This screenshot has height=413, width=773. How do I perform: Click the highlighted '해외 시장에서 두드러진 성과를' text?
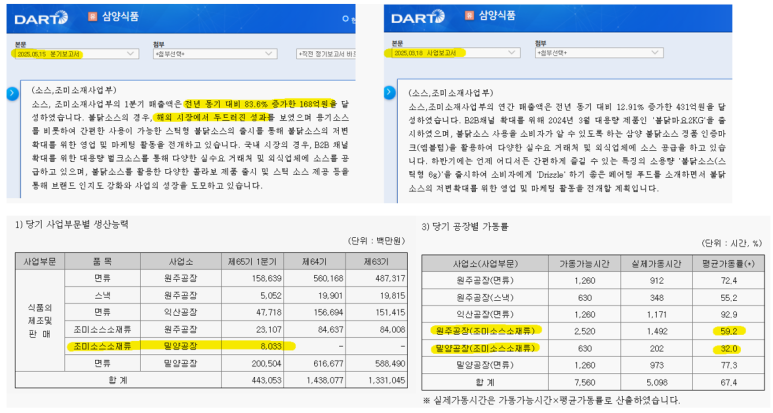213,117
